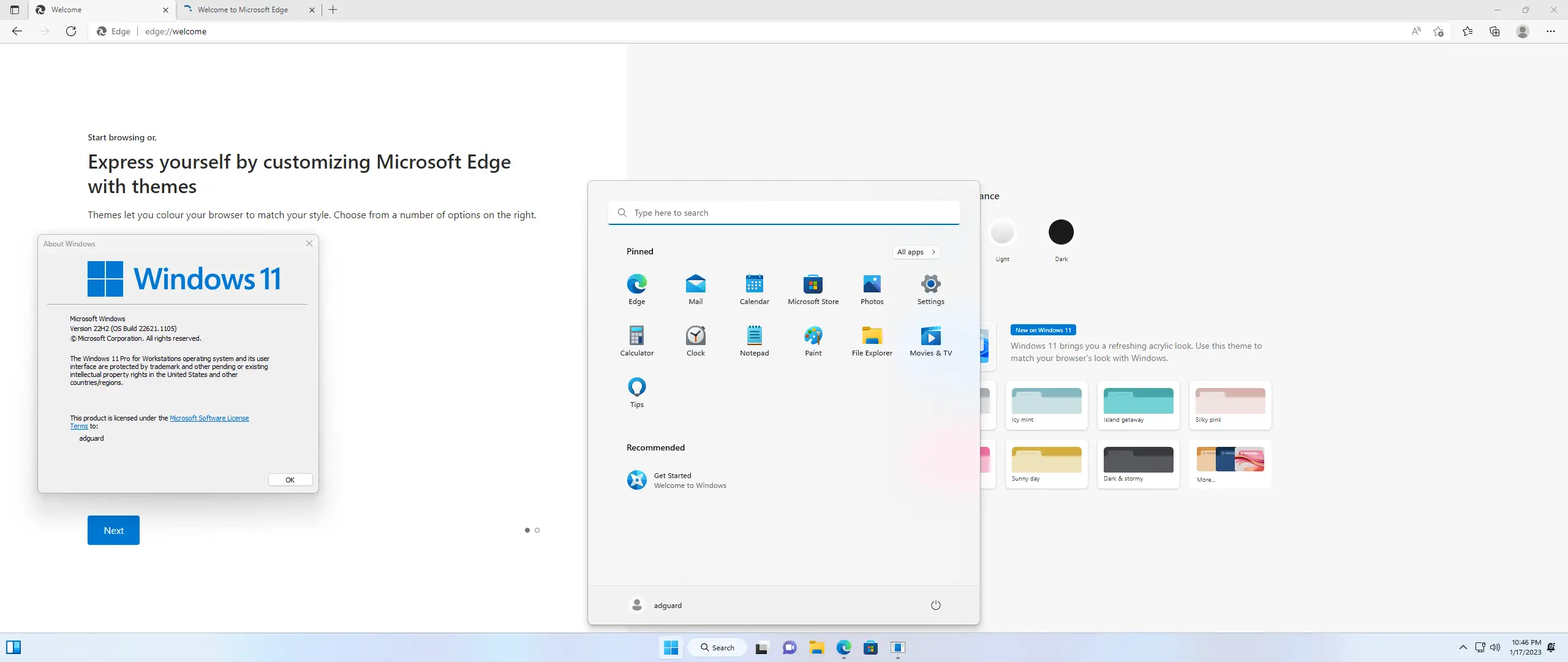This screenshot has height=662, width=1568.
Task: Click the Notepad pinned app icon
Action: click(754, 337)
